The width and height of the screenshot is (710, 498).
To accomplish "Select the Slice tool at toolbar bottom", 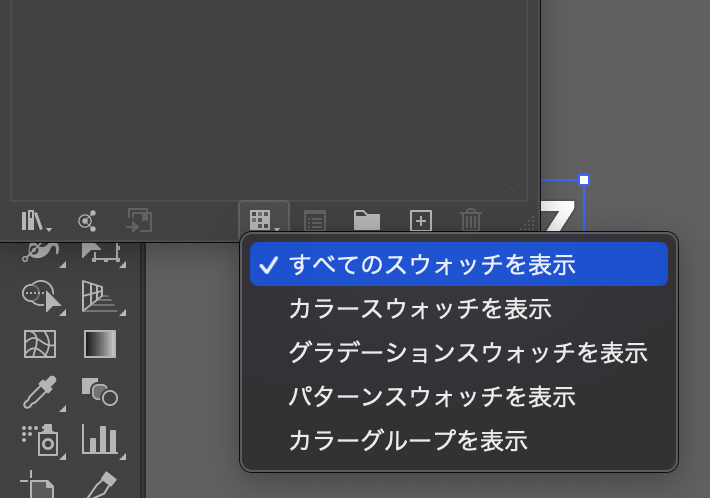I will tap(101, 484).
